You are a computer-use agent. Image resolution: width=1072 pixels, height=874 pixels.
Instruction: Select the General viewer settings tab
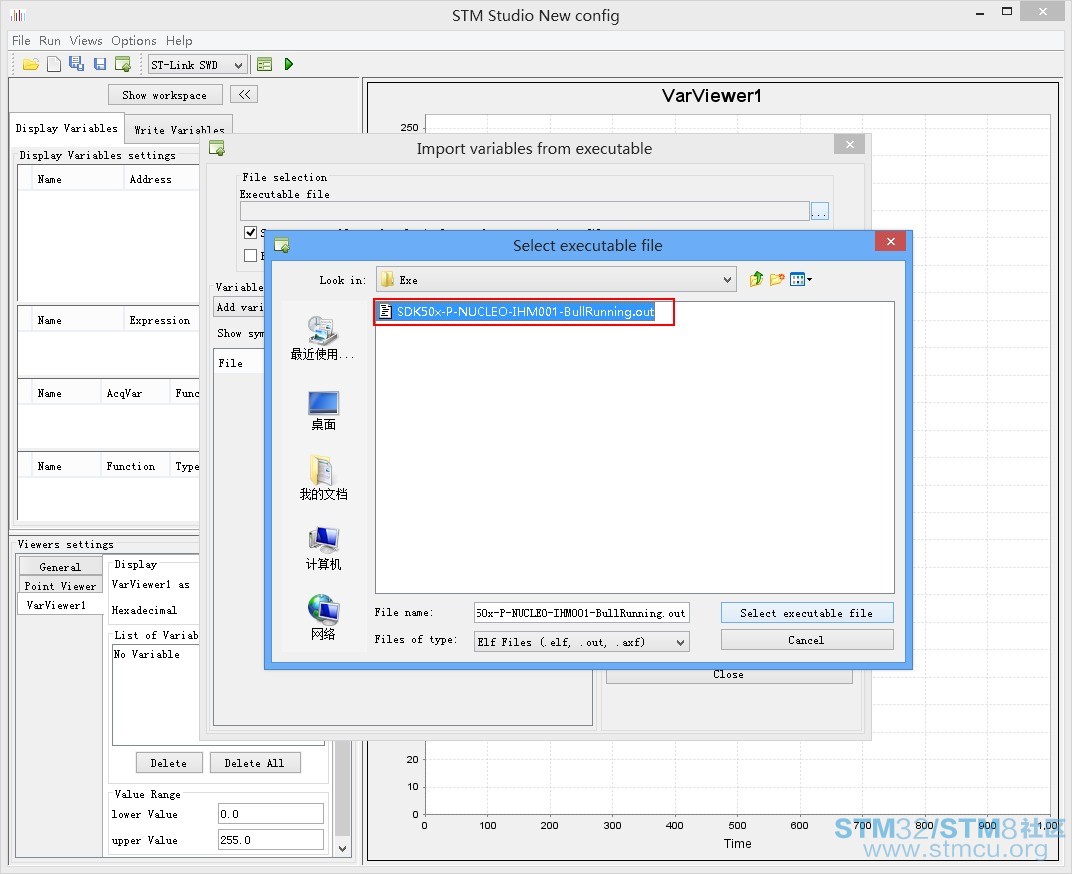click(60, 566)
